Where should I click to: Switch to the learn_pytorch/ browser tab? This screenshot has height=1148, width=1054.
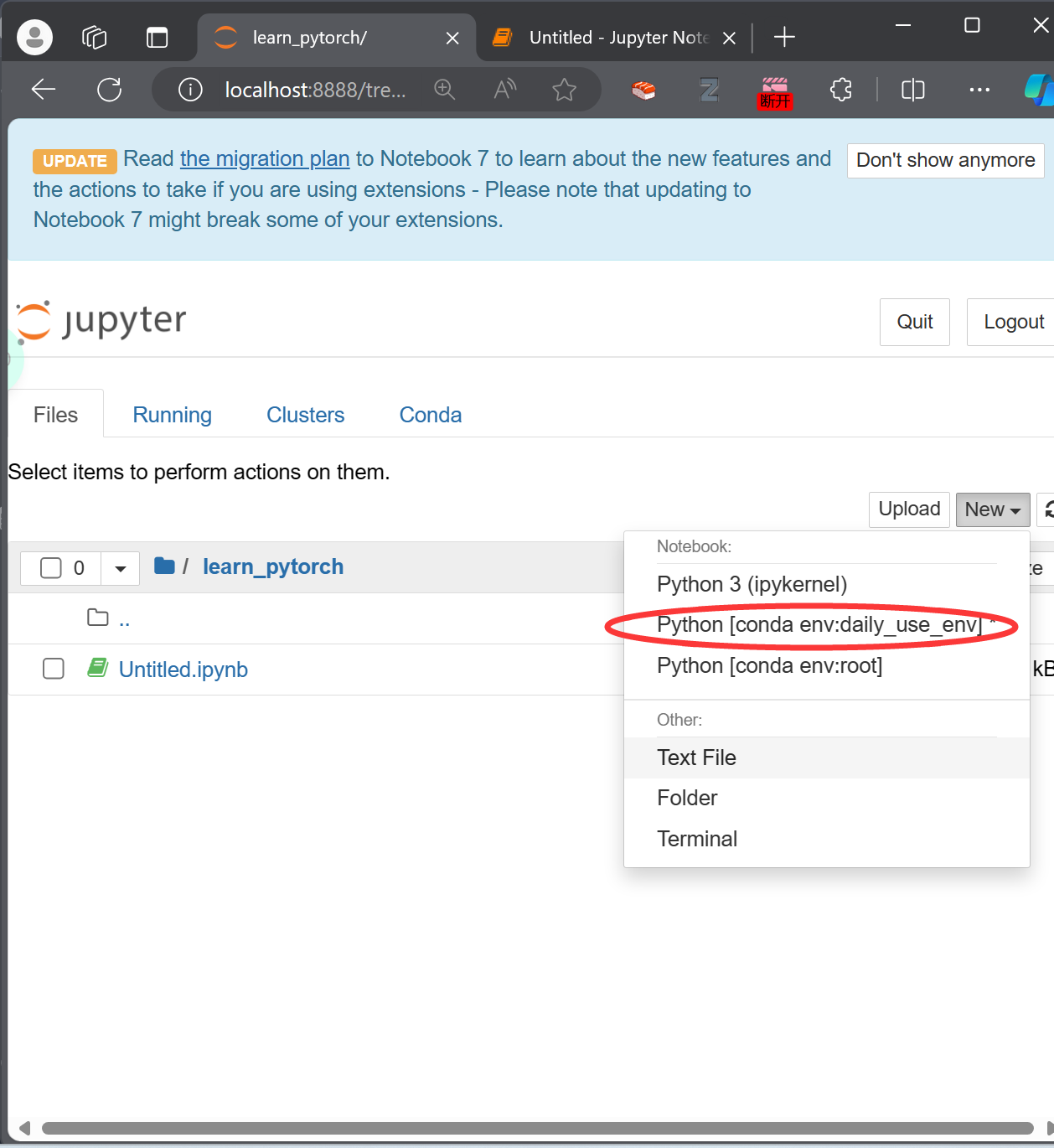335,38
